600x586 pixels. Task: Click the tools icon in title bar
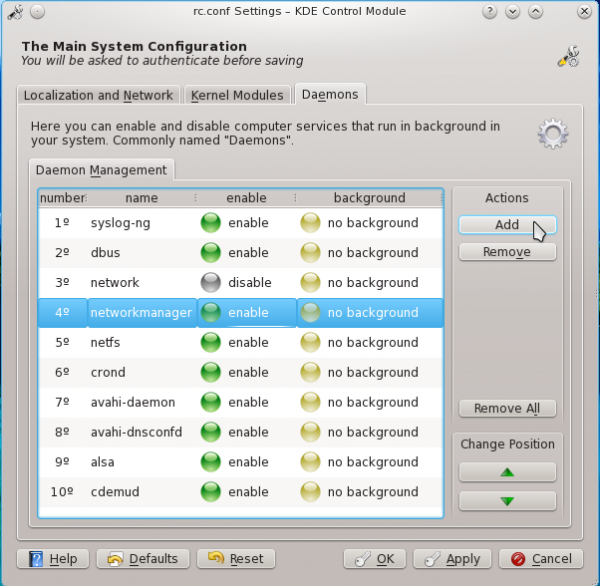click(15, 12)
